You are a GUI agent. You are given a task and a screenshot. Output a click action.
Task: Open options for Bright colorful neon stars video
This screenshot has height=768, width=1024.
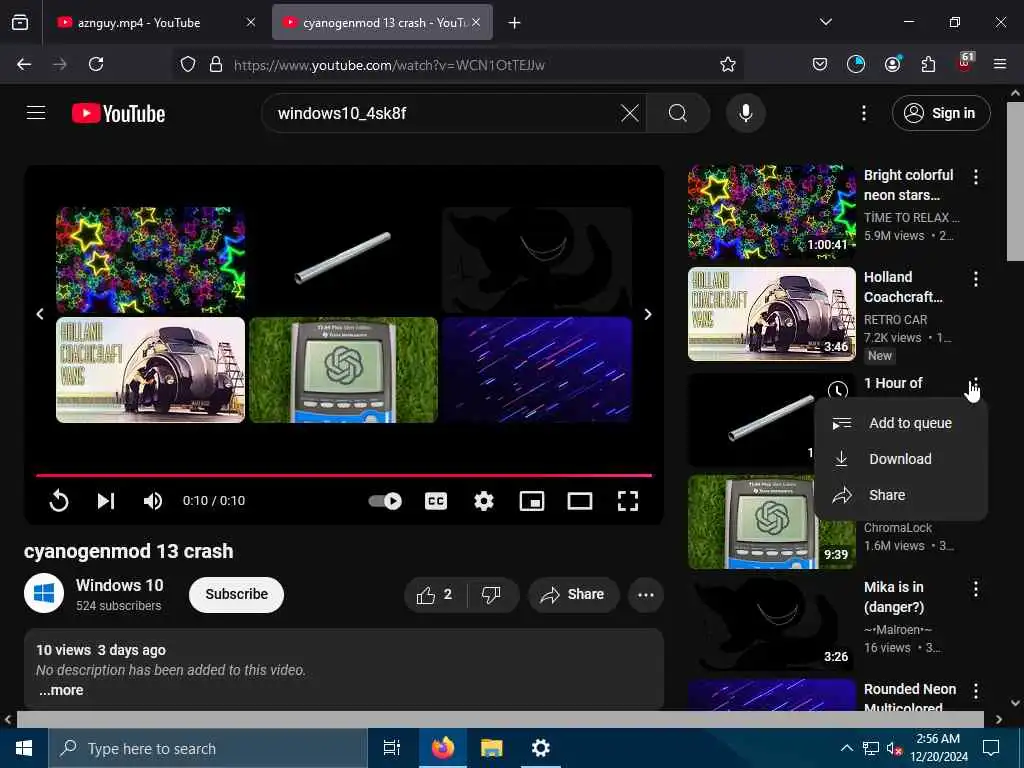click(976, 176)
